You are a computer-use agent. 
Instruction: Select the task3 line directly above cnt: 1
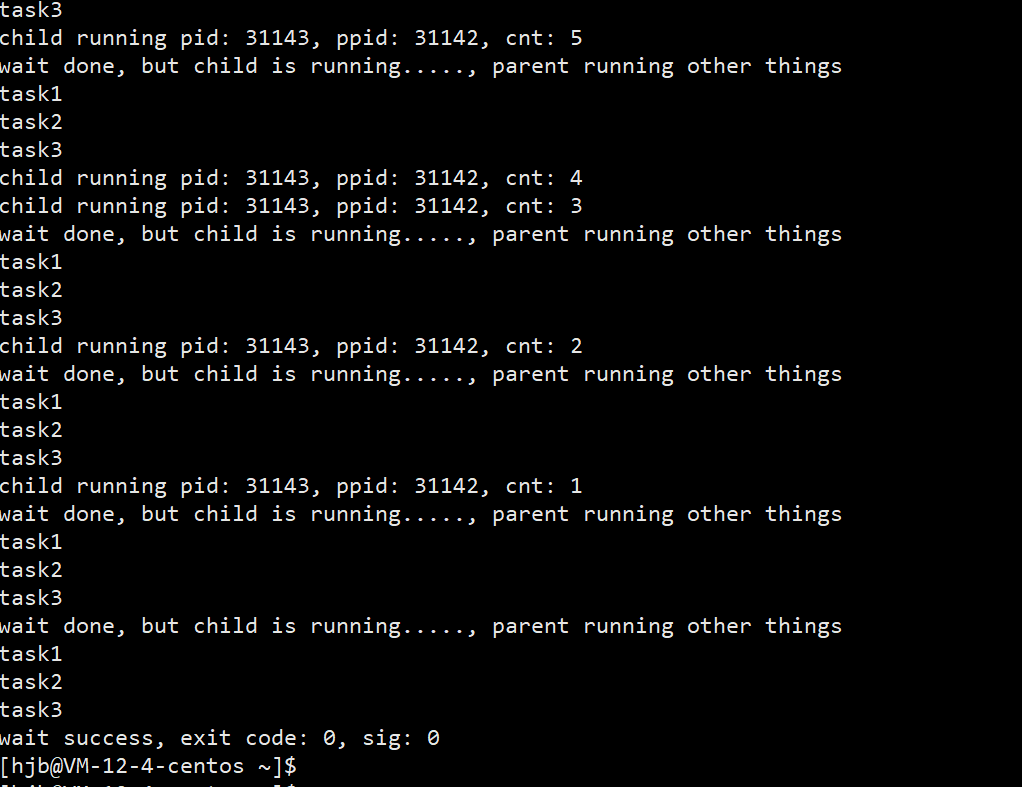tap(31, 458)
